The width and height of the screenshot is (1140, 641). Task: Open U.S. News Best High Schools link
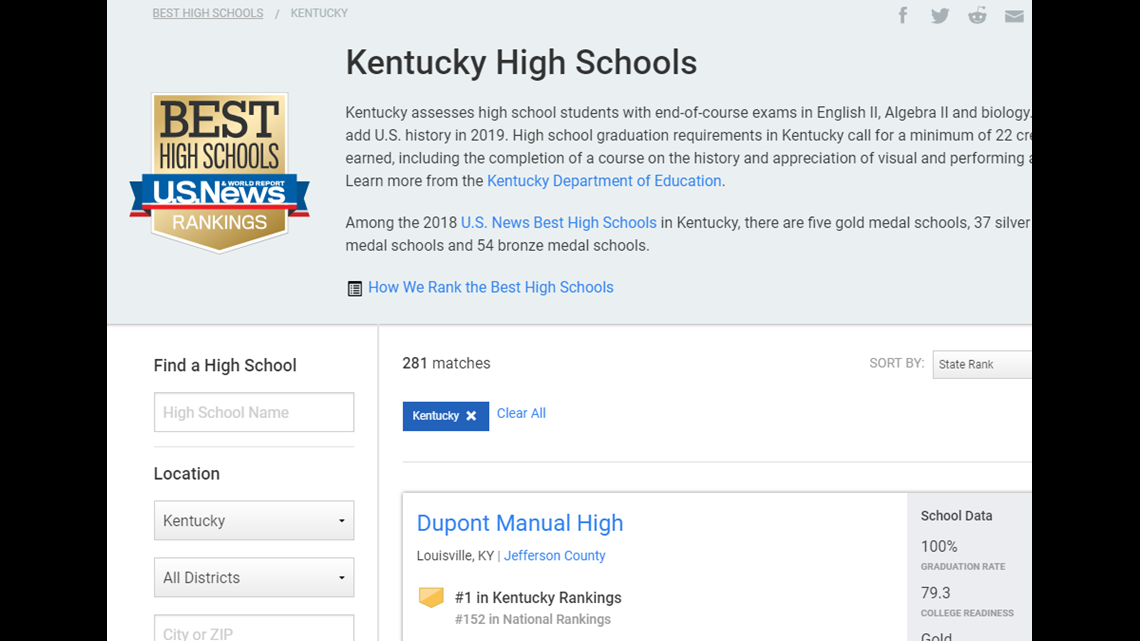[558, 222]
